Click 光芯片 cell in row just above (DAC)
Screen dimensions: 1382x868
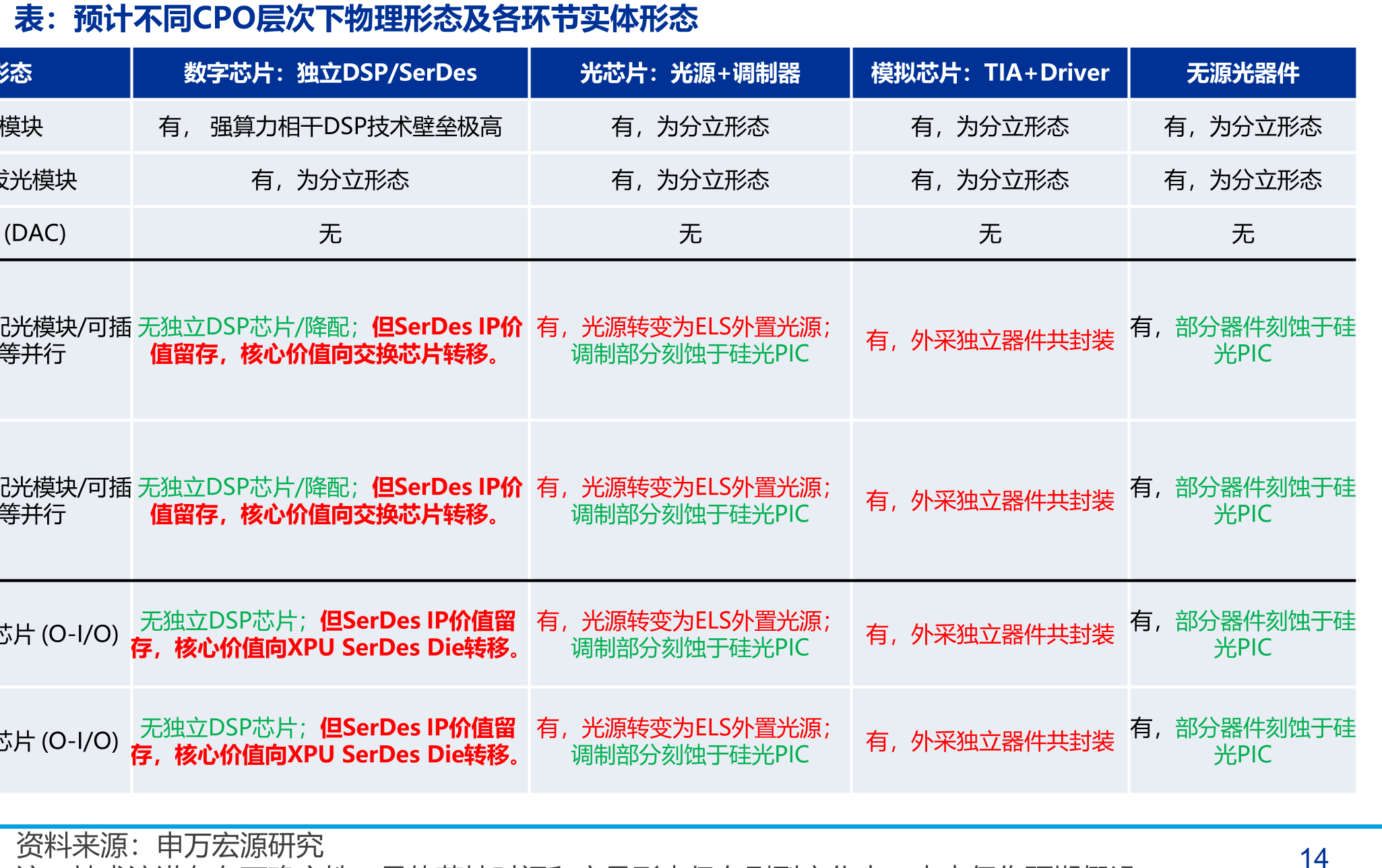[690, 180]
